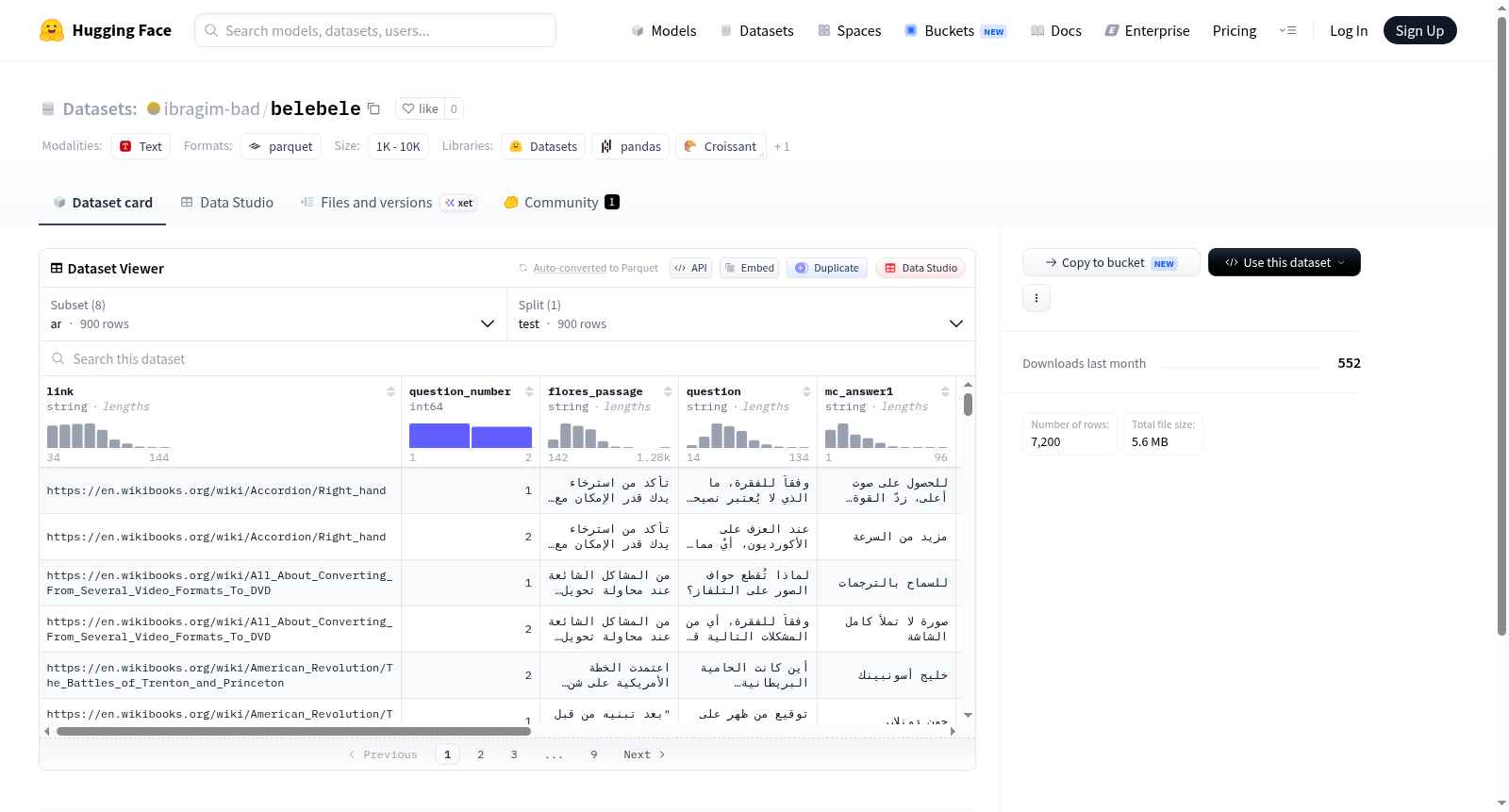This screenshot has width=1509, height=812.
Task: Log In to Hugging Face
Action: coord(1349,30)
